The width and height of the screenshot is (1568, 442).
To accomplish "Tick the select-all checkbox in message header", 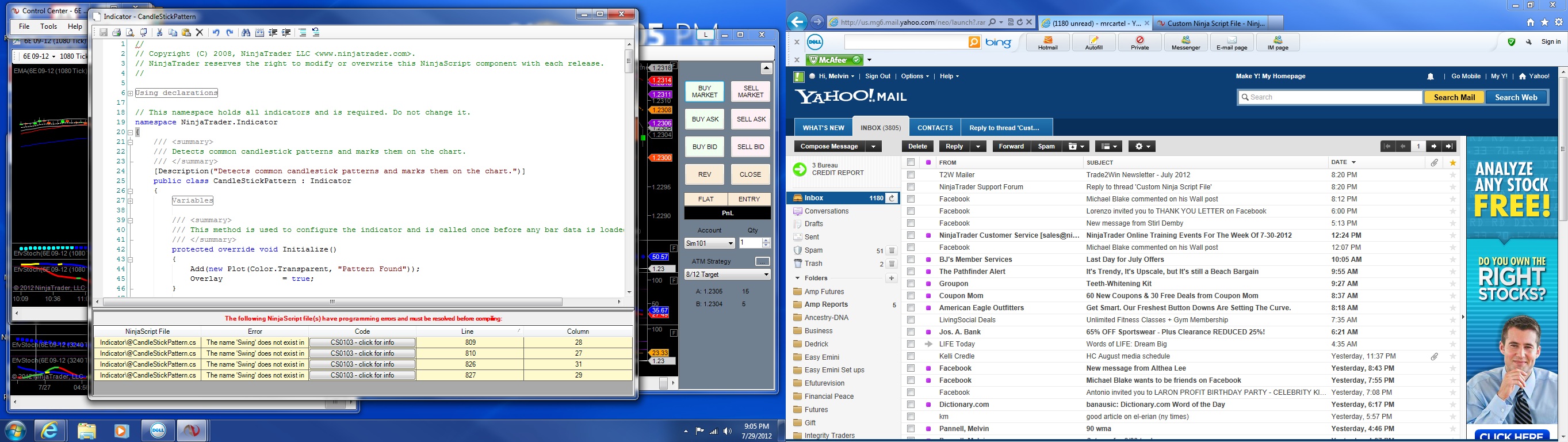I will pos(911,162).
